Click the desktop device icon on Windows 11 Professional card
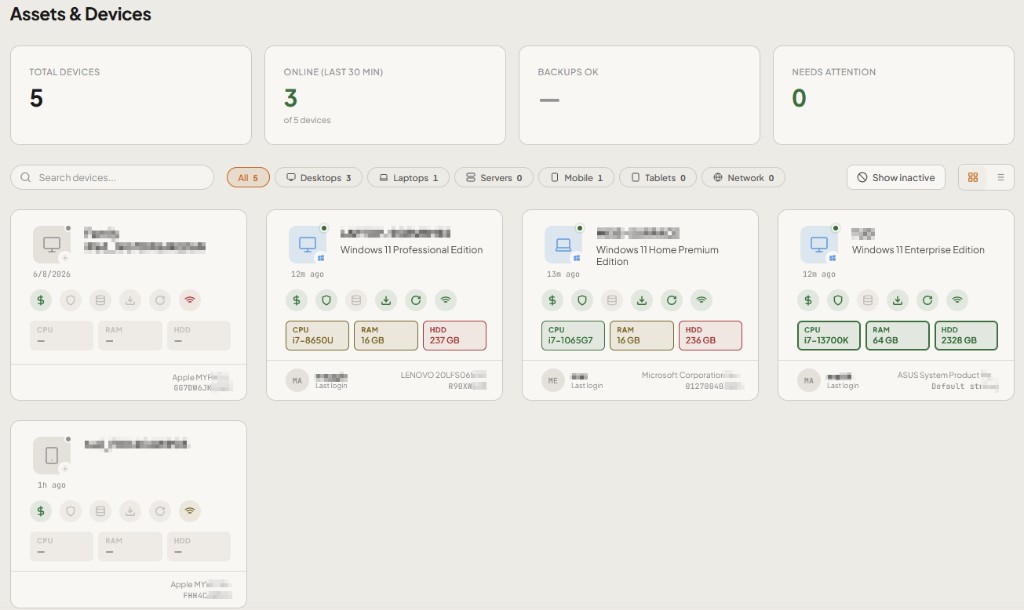The image size is (1024, 610). pos(308,244)
